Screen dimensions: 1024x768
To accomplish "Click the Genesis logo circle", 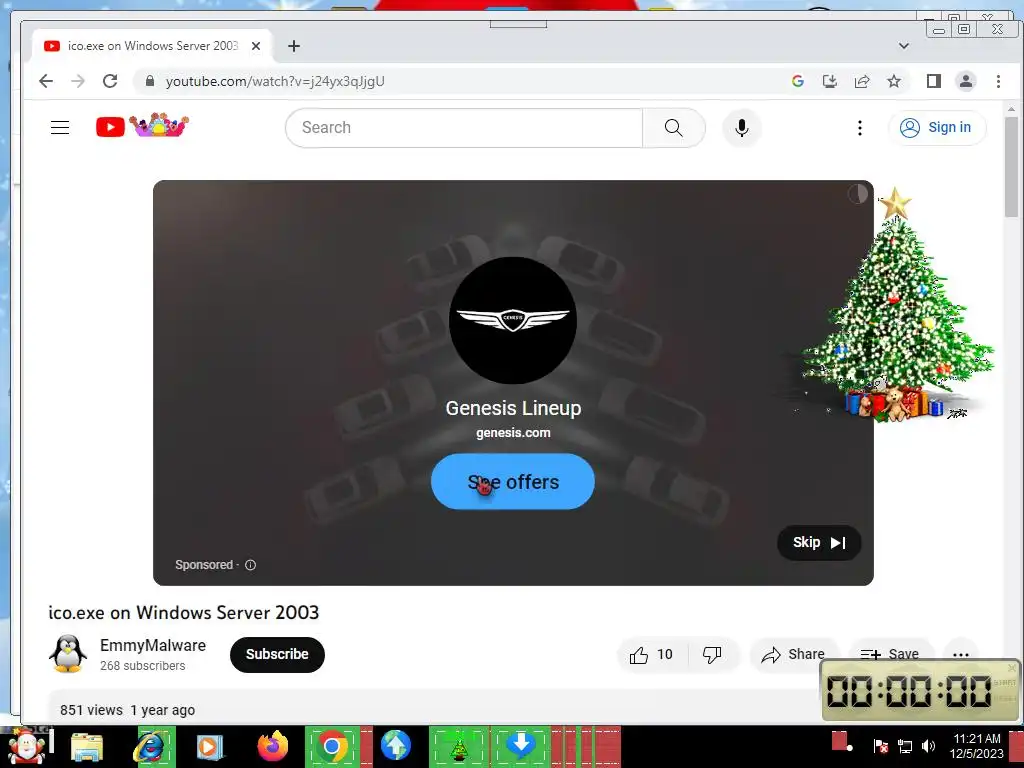I will coord(513,320).
